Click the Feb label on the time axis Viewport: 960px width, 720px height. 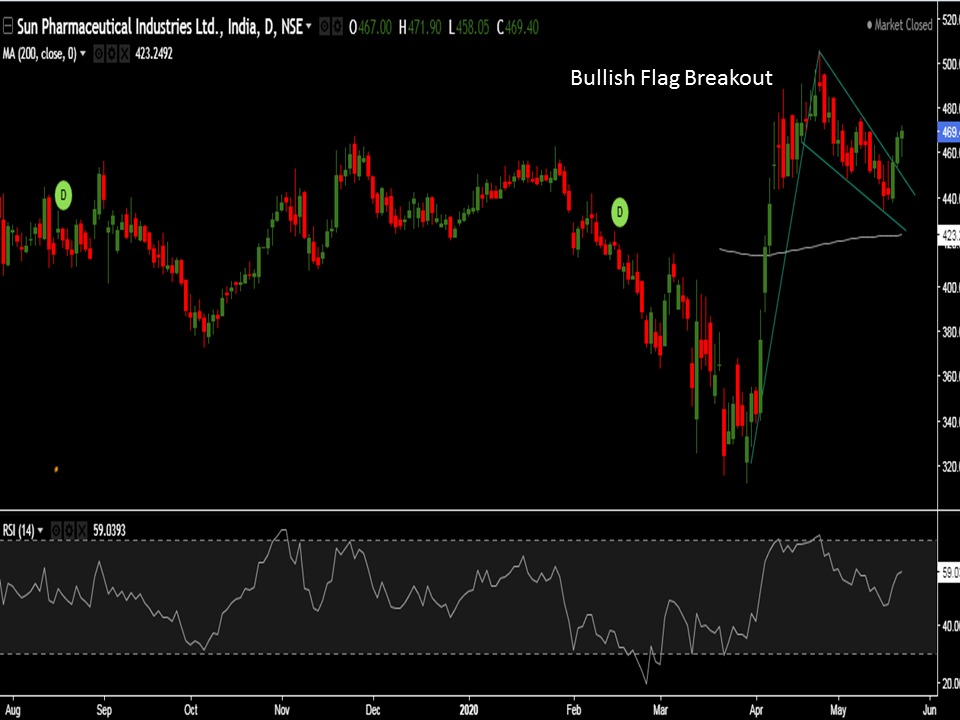click(574, 710)
